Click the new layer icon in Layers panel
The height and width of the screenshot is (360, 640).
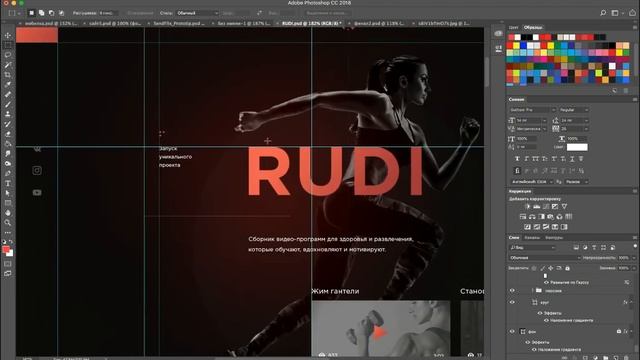616,358
